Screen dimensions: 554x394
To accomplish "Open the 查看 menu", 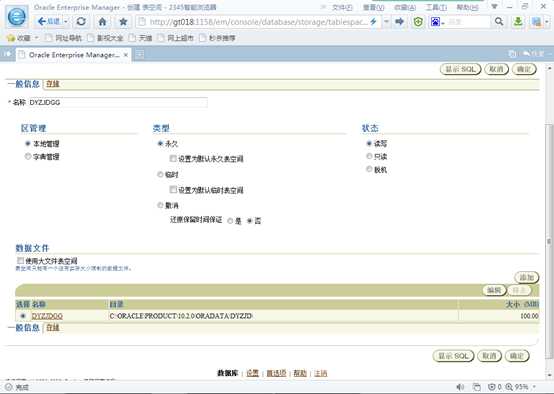I will pyautogui.click(x=373, y=7).
